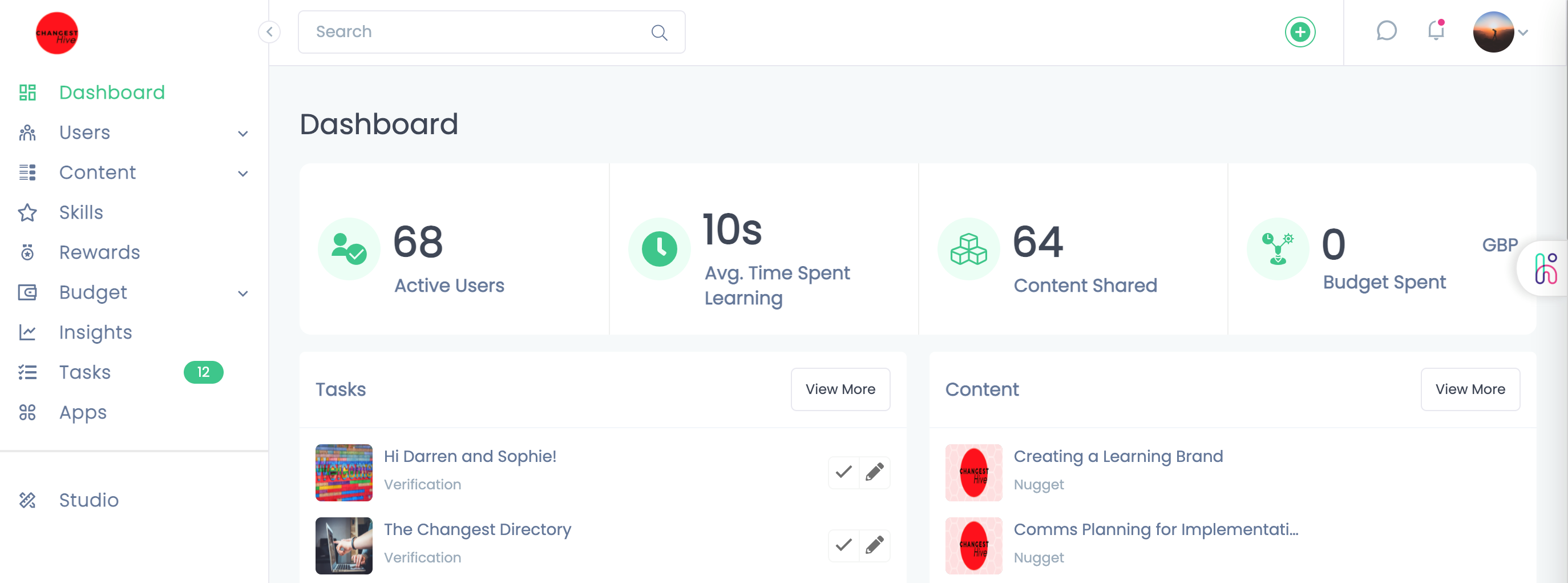
Task: Open 'Creating a Learning Brand' nugget
Action: coord(1118,456)
